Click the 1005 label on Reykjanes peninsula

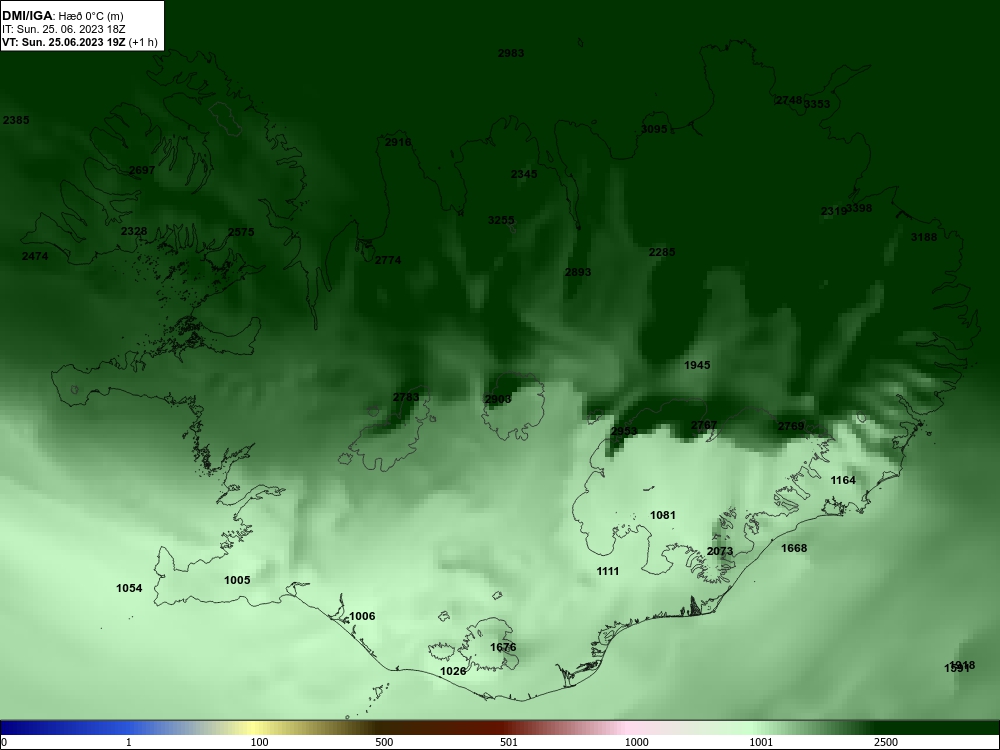click(x=237, y=580)
